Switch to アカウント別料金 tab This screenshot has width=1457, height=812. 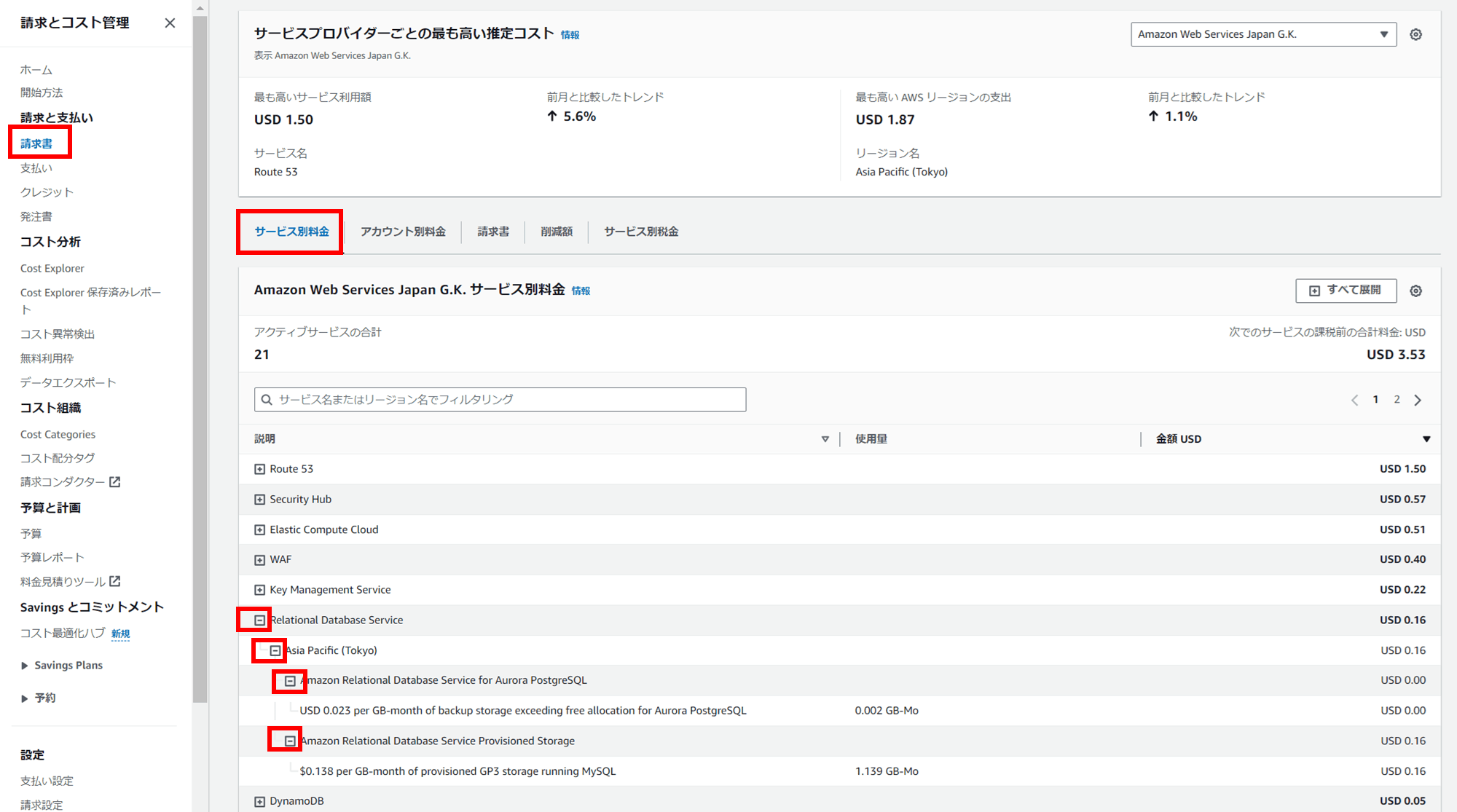tap(403, 232)
